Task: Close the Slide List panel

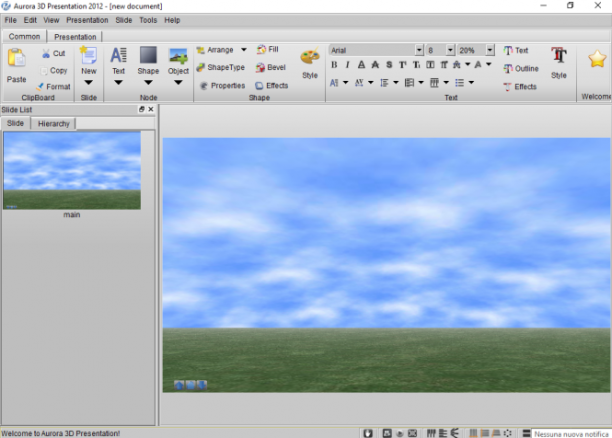Action: tap(151, 109)
